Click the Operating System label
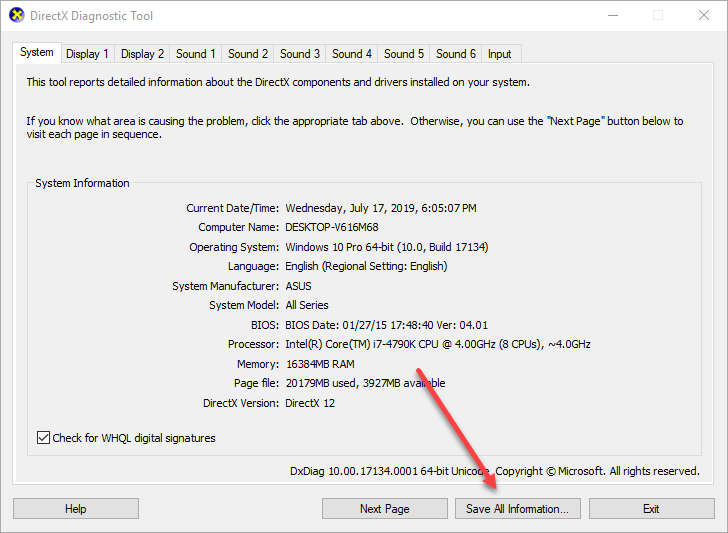 pos(234,247)
